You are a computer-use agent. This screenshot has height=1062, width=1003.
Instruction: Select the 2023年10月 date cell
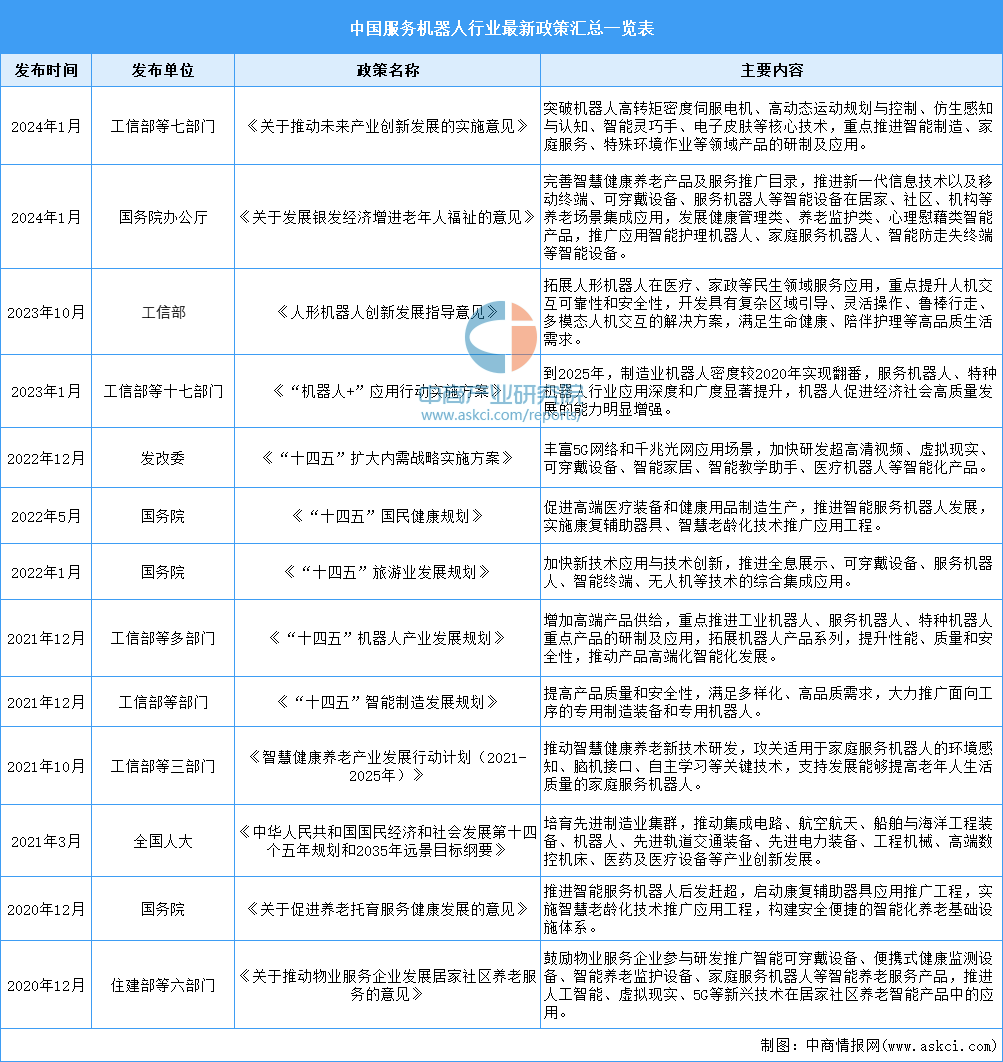pyautogui.click(x=46, y=312)
